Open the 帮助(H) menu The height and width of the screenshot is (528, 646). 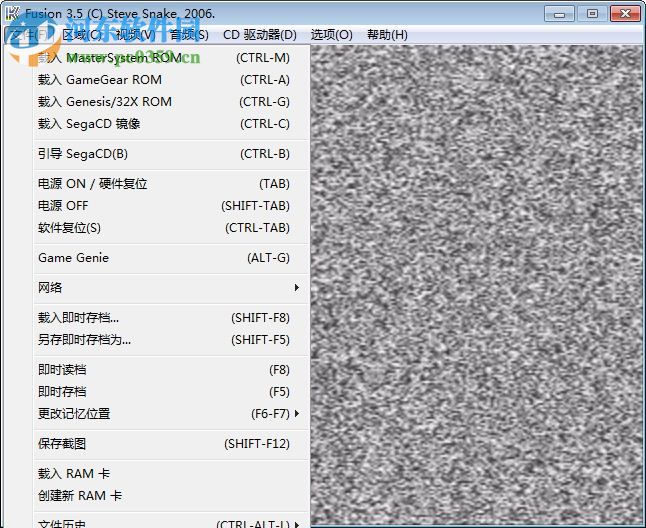(387, 35)
